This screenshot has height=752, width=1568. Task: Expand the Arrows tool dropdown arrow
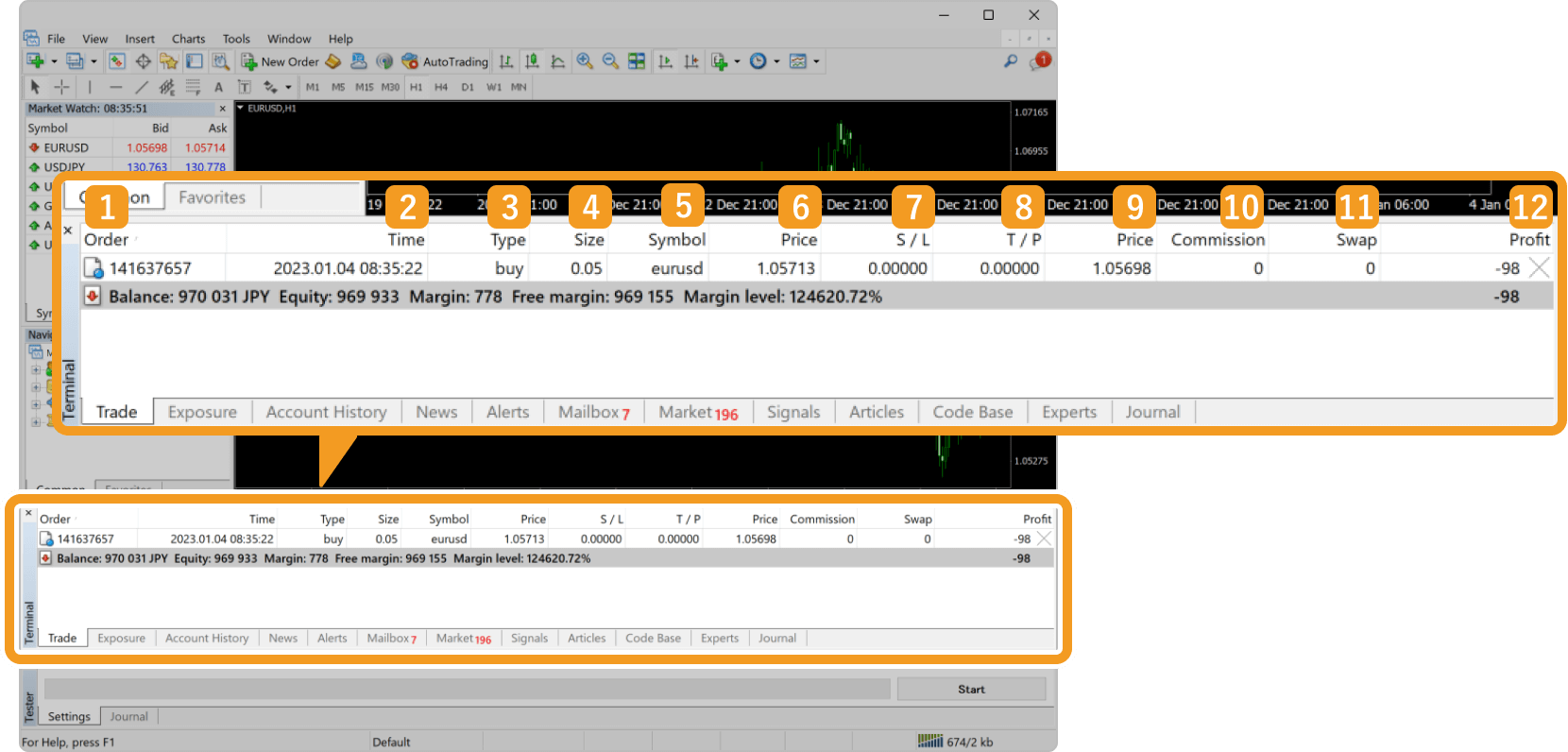[288, 87]
